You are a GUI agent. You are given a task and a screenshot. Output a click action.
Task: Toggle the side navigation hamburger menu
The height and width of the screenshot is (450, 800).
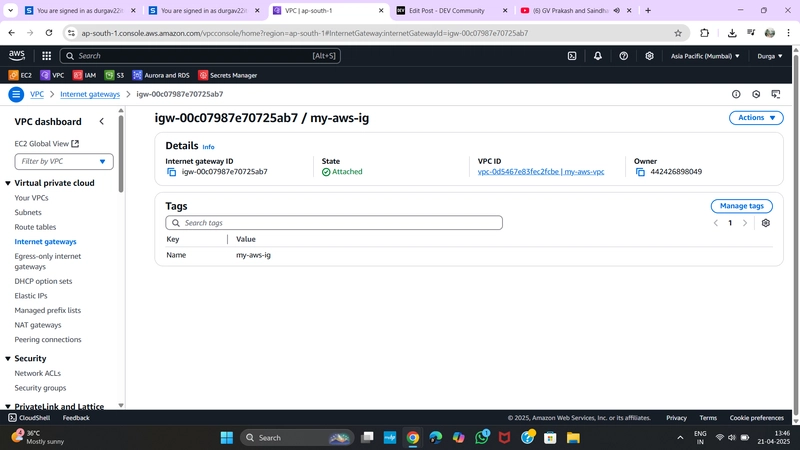[x=16, y=94]
